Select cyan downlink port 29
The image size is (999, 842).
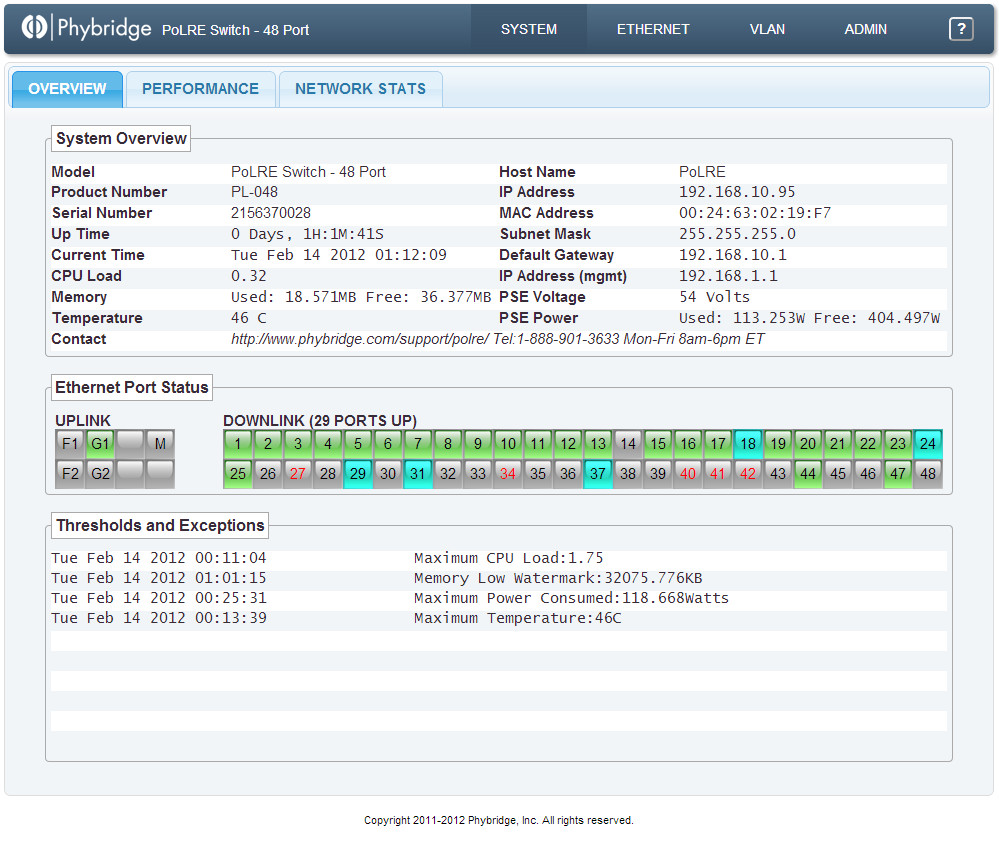[x=358, y=474]
